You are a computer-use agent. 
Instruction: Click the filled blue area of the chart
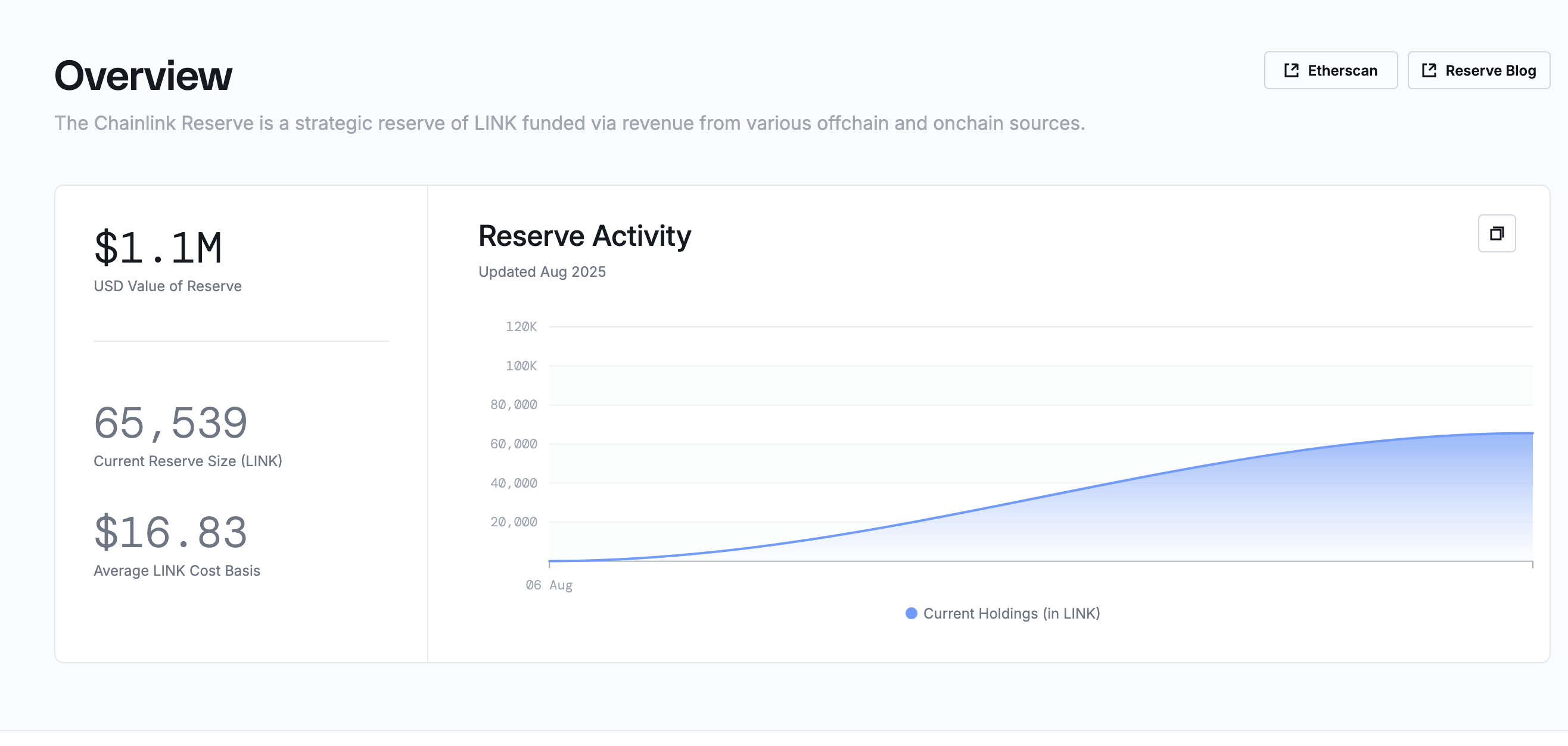[x=1339, y=505]
